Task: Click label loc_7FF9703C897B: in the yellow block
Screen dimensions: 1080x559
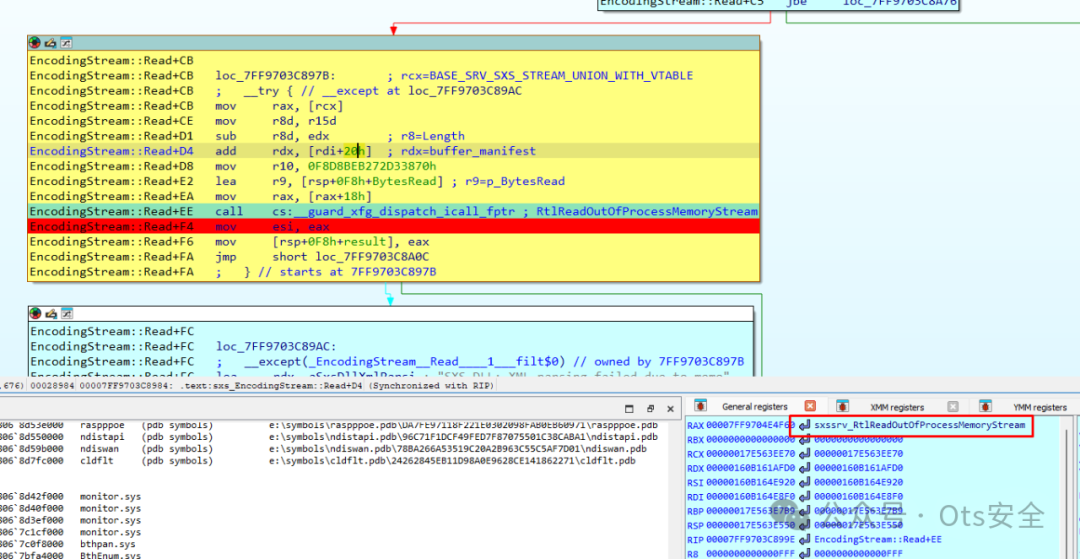Action: pyautogui.click(x=276, y=75)
